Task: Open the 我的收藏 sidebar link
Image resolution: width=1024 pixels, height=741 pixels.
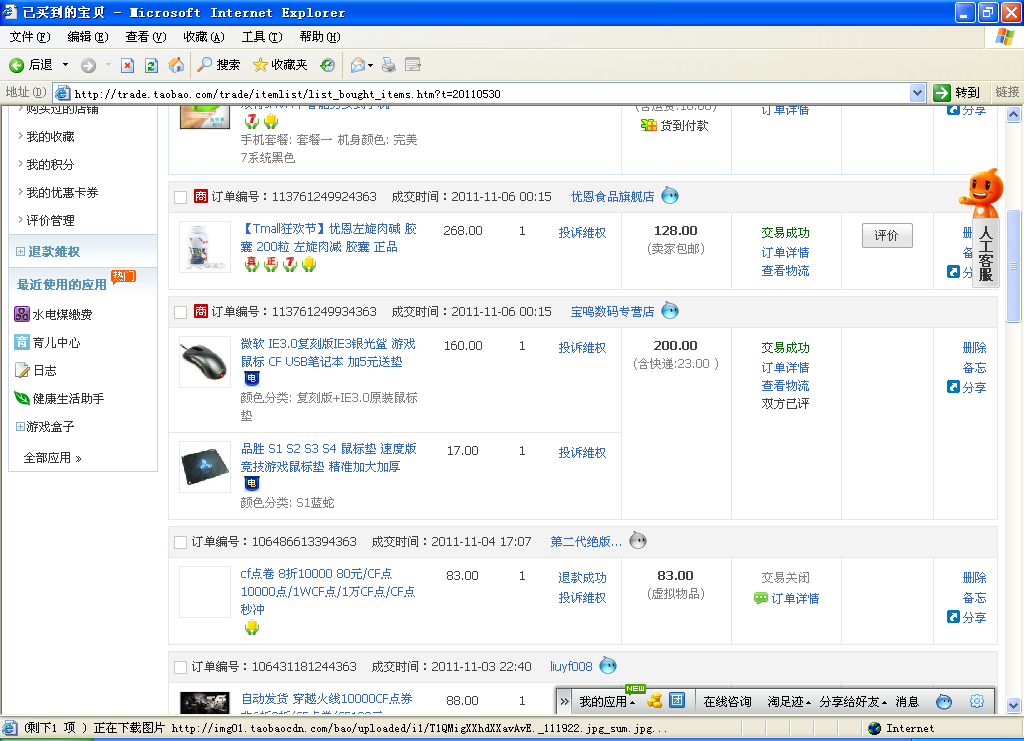Action: [50, 136]
